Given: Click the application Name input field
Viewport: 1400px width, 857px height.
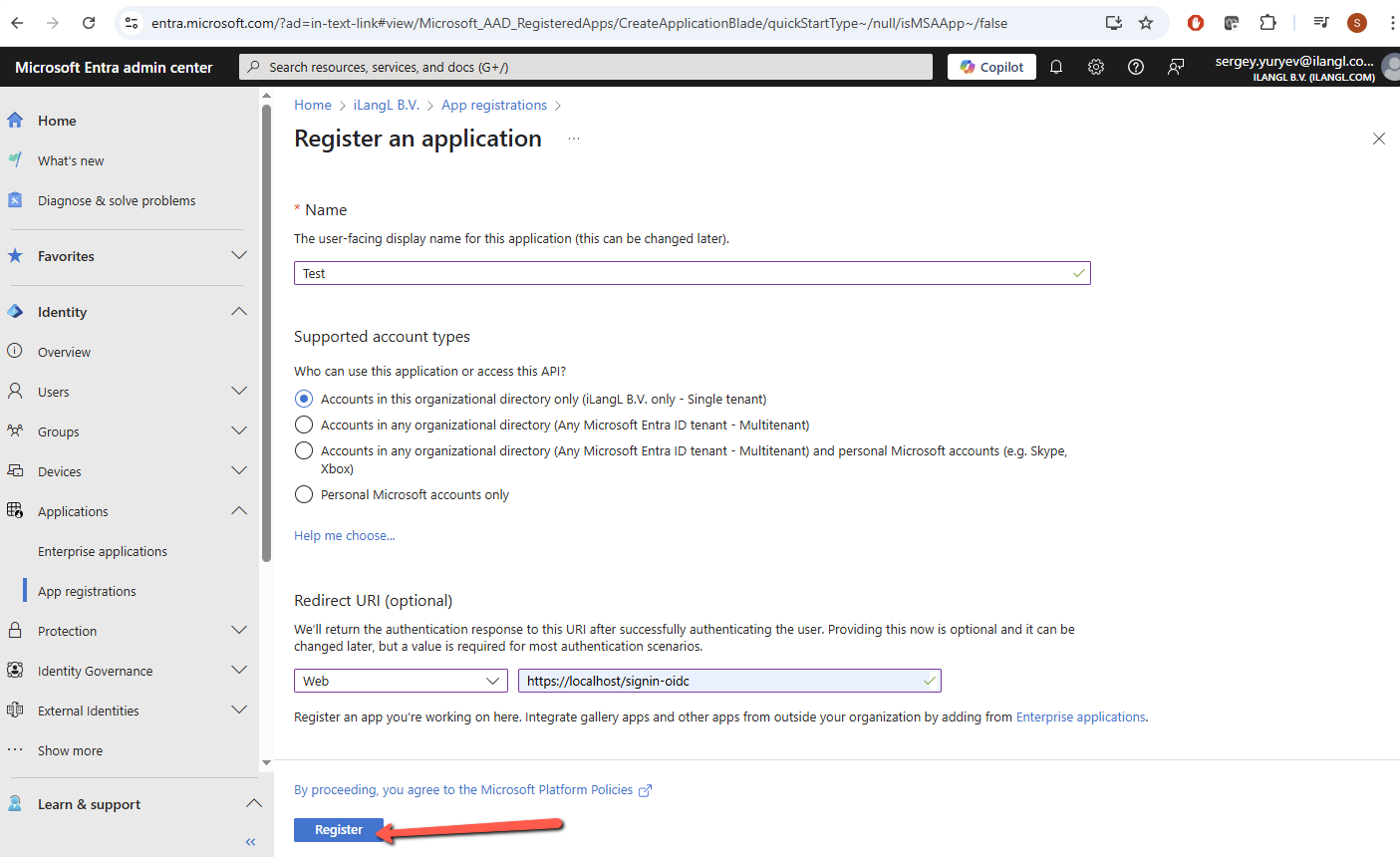Looking at the screenshot, I should tap(693, 273).
